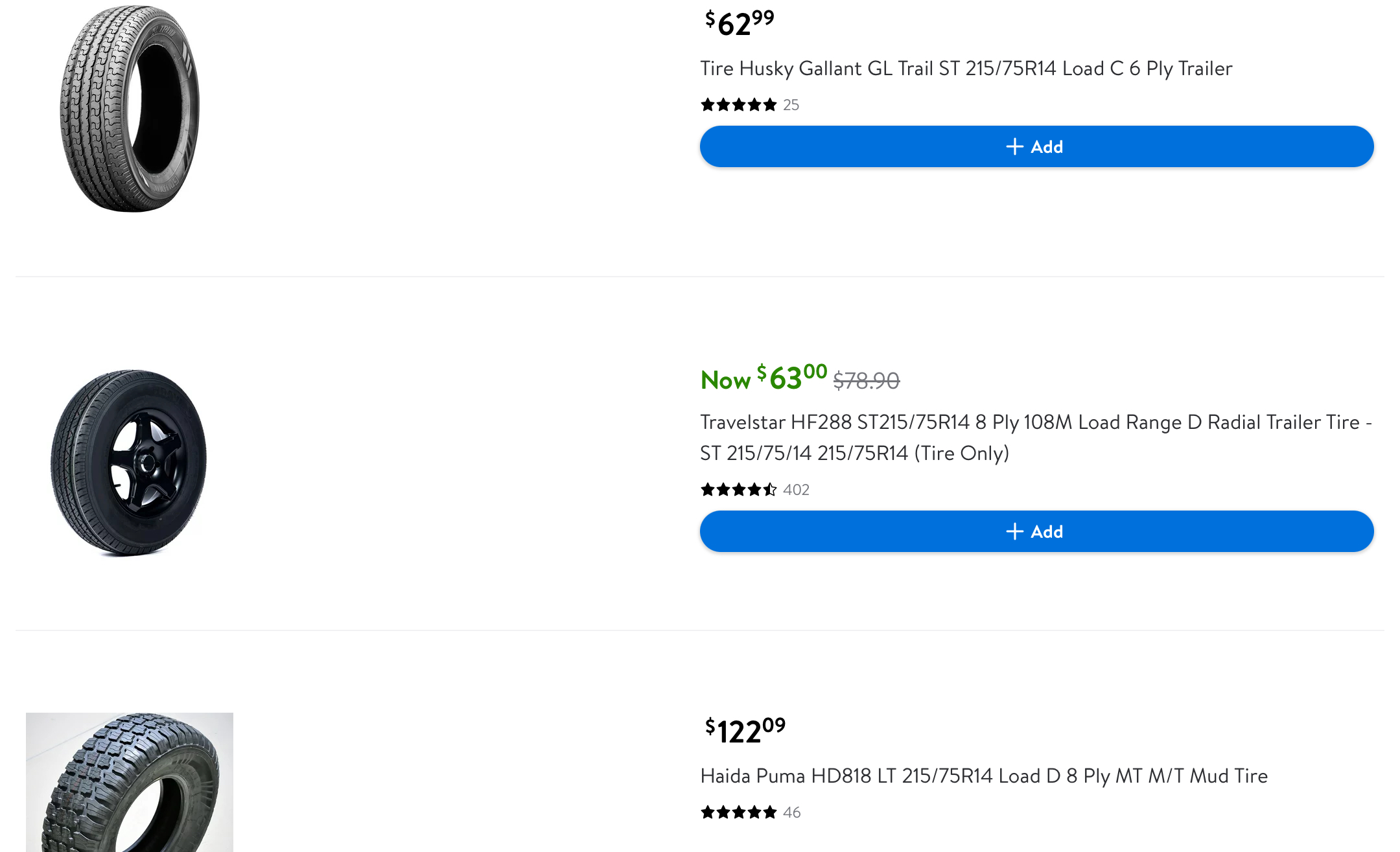The image size is (1400, 852).
Task: Click the plus icon on the Travelstar Add button
Action: [1014, 531]
